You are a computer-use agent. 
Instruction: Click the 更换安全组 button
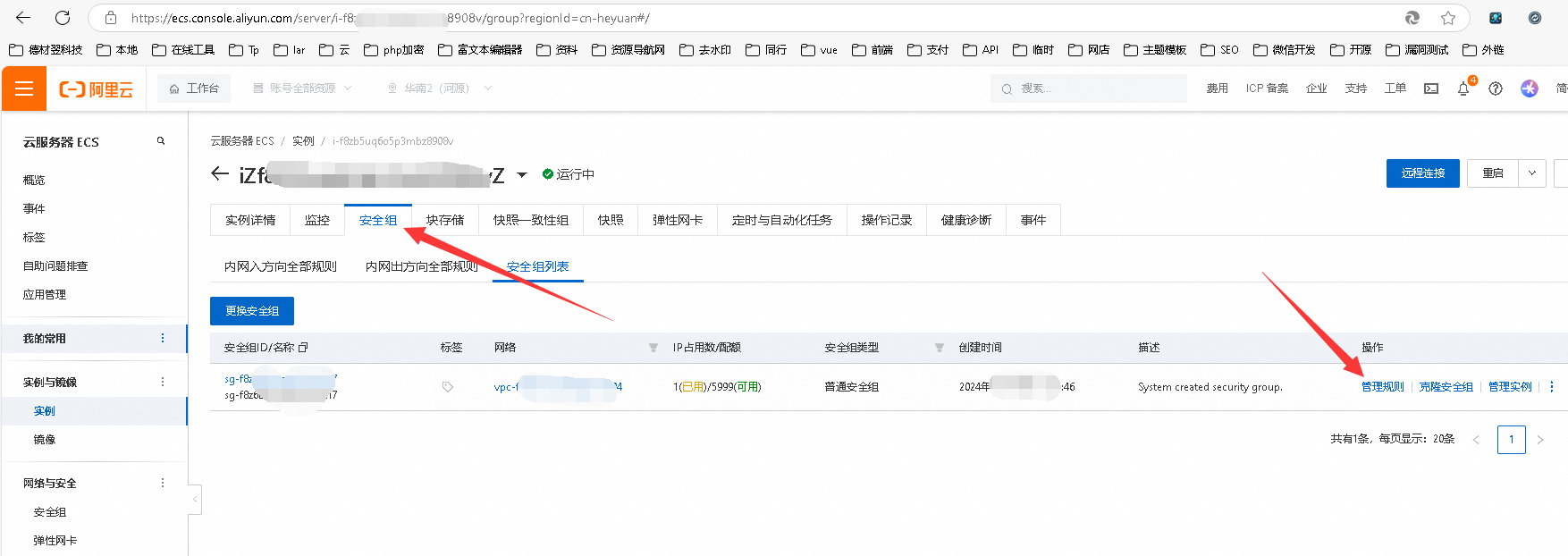pos(252,311)
